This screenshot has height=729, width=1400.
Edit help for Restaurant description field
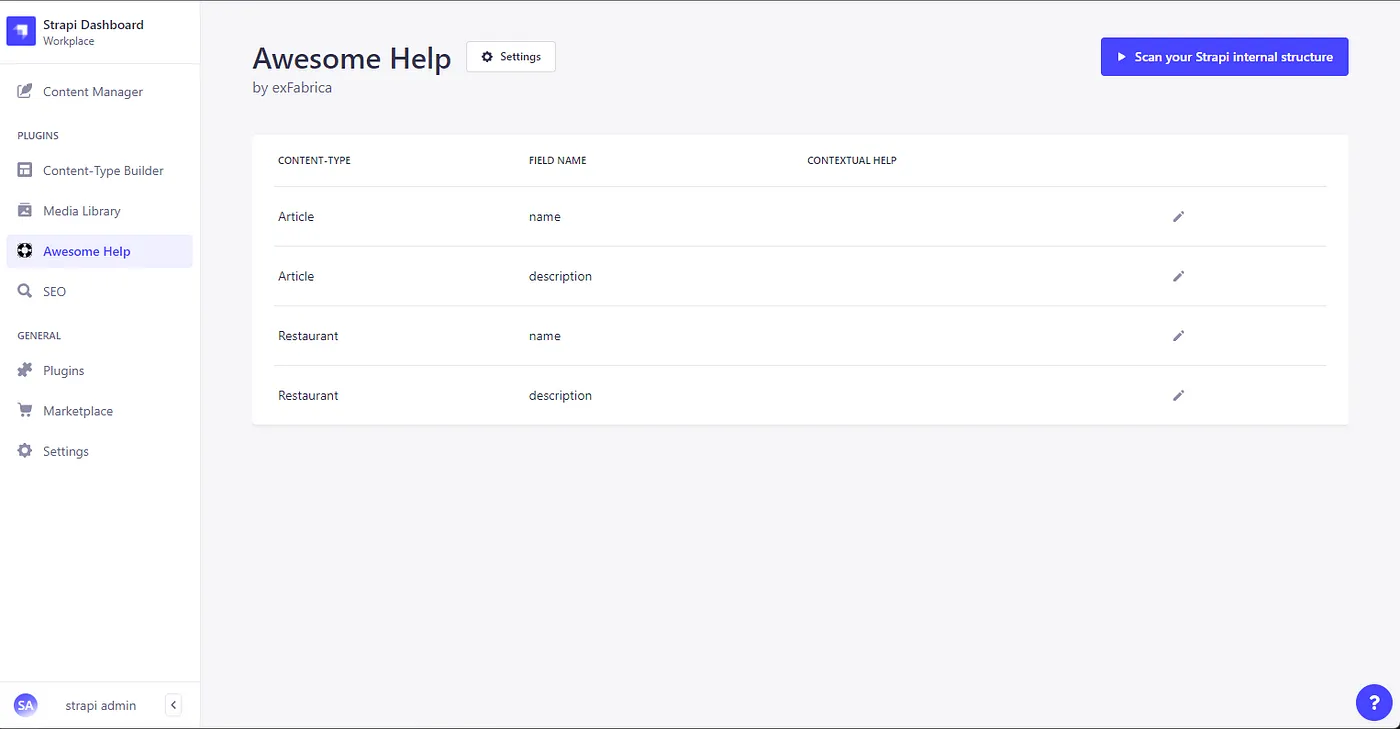(1178, 396)
